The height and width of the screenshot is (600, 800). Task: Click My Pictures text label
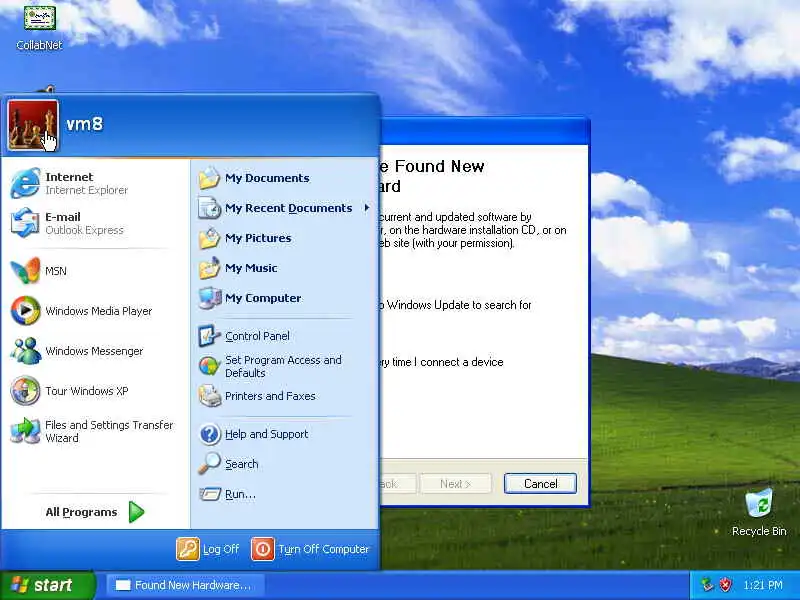pos(258,238)
